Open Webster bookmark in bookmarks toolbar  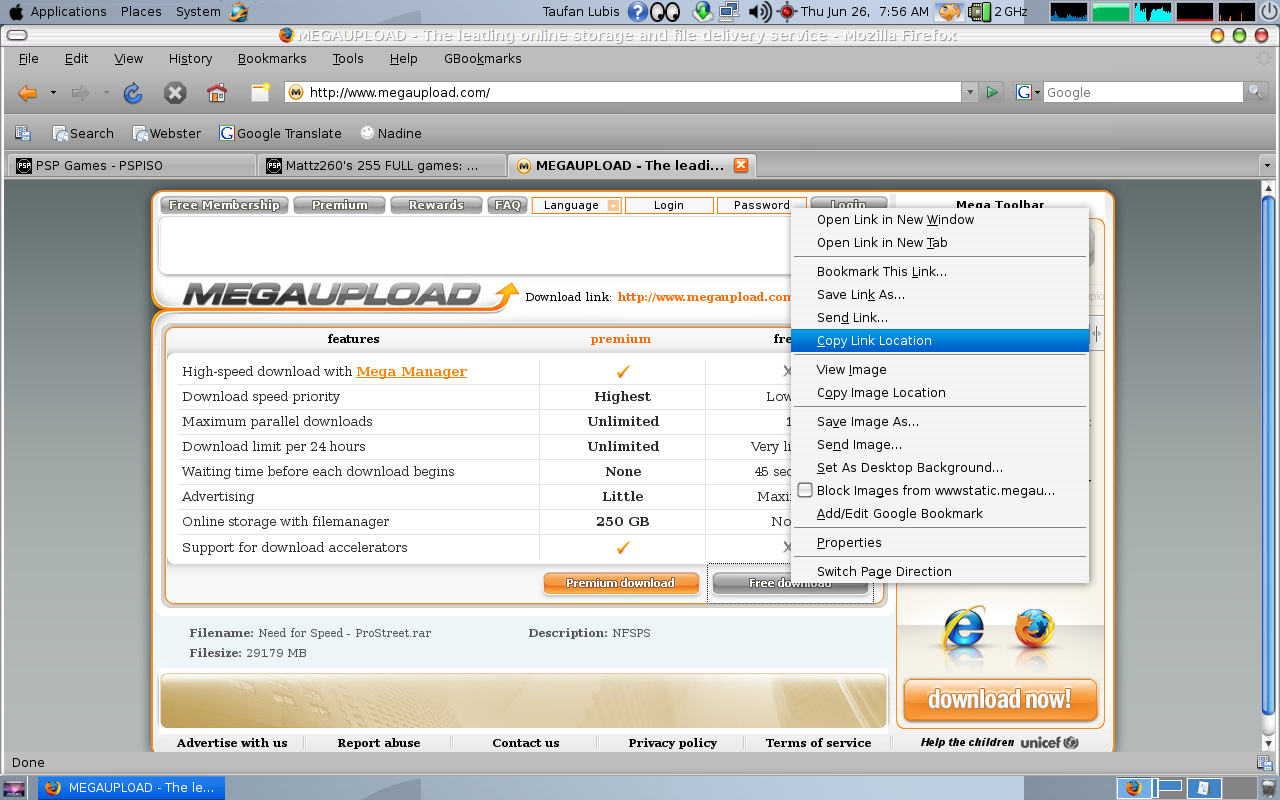tap(166, 133)
